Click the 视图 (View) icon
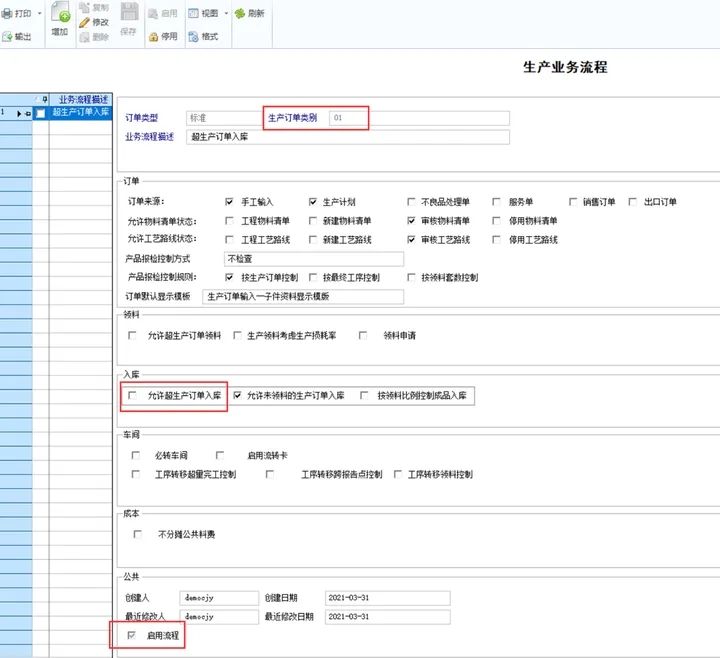 [193, 14]
